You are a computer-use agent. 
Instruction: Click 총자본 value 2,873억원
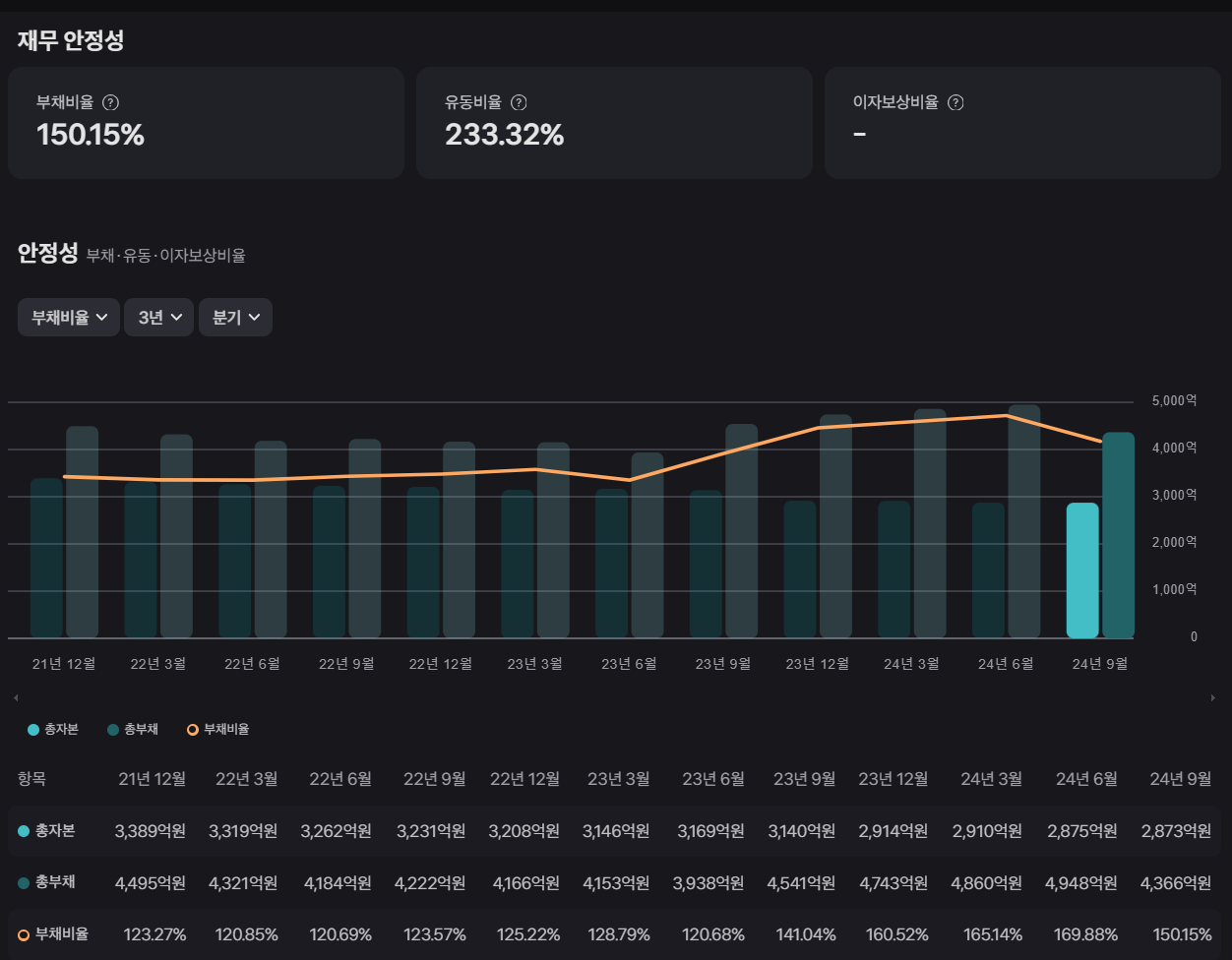pos(1176,831)
